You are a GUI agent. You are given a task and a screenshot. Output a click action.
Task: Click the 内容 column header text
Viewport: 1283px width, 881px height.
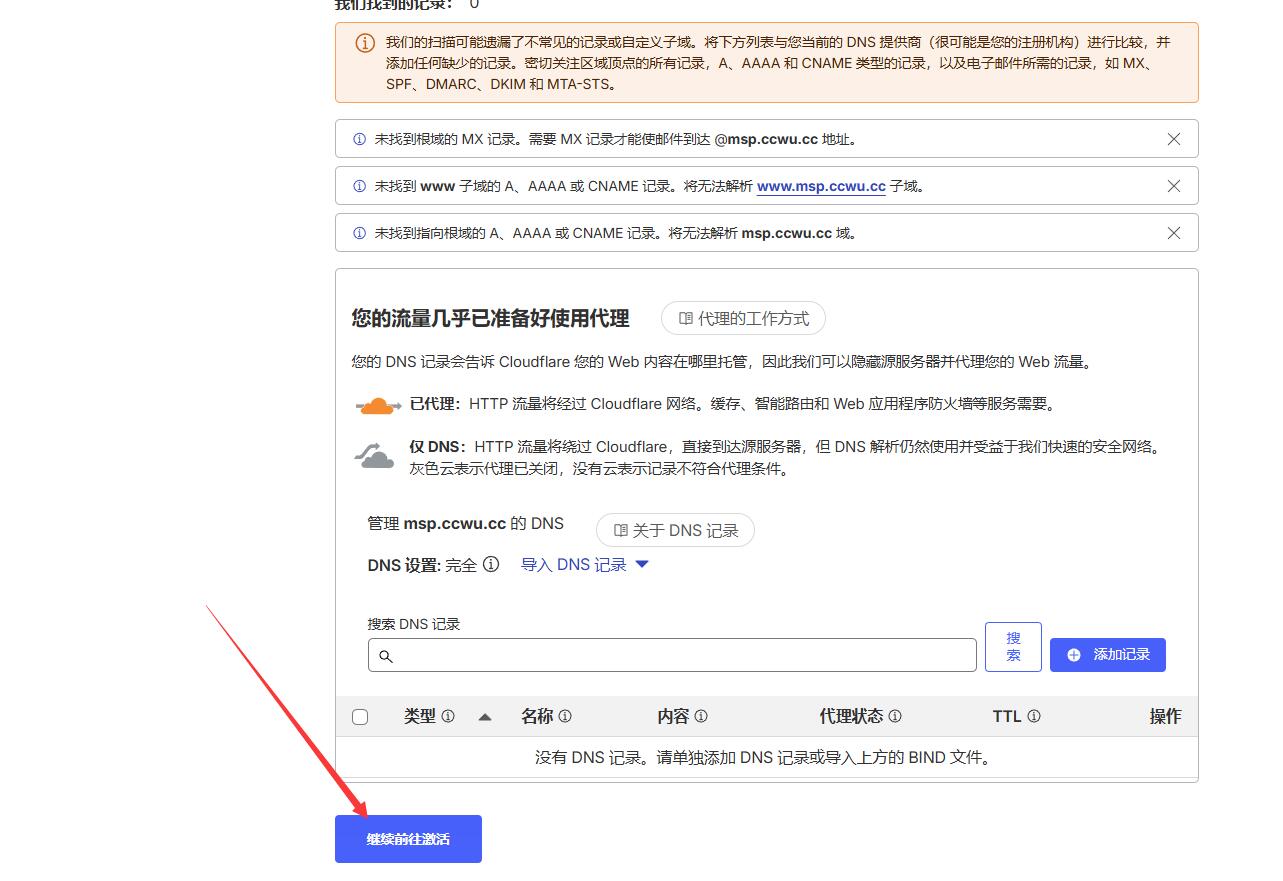(x=673, y=716)
